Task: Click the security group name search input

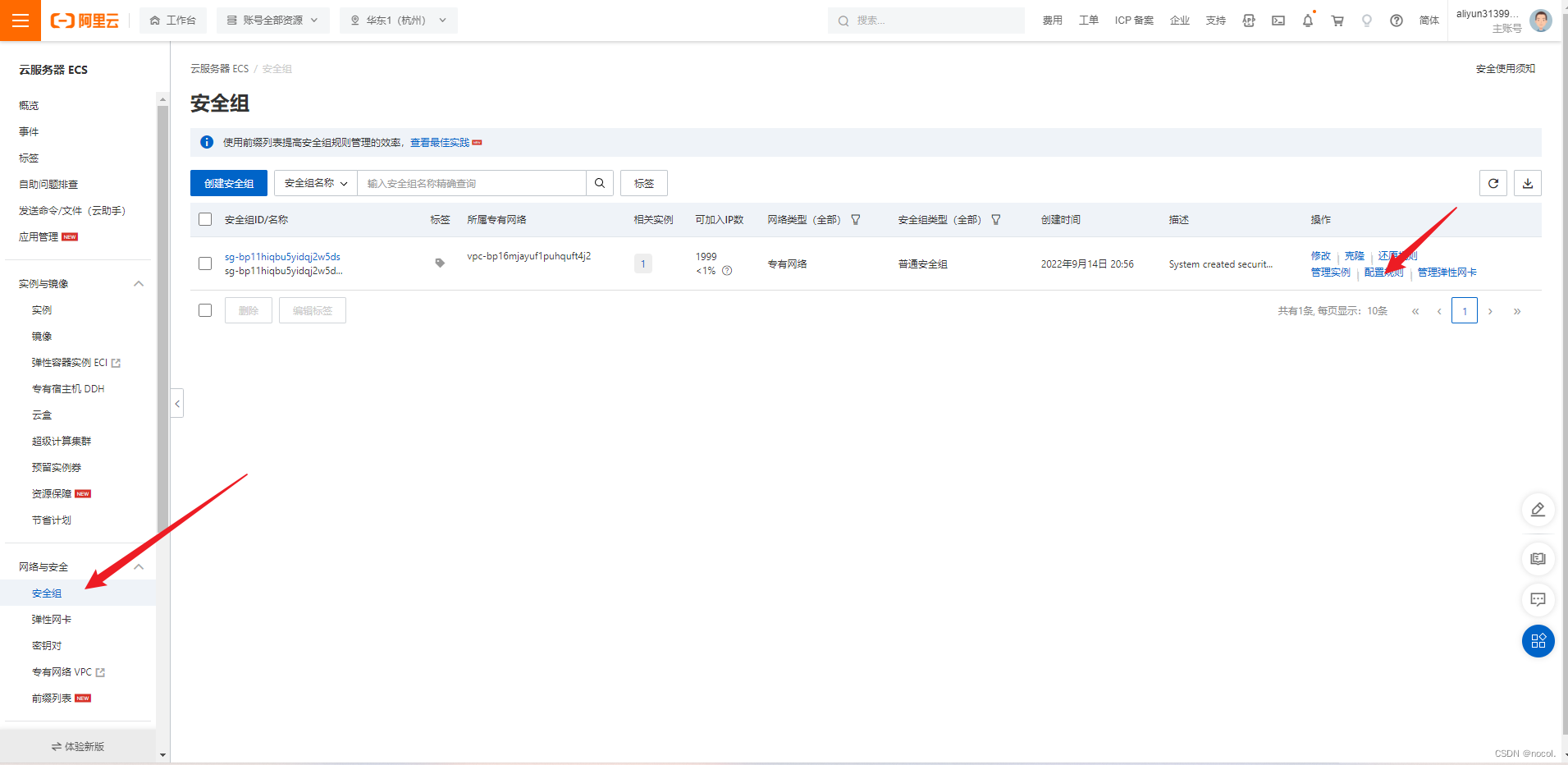Action: tap(472, 183)
